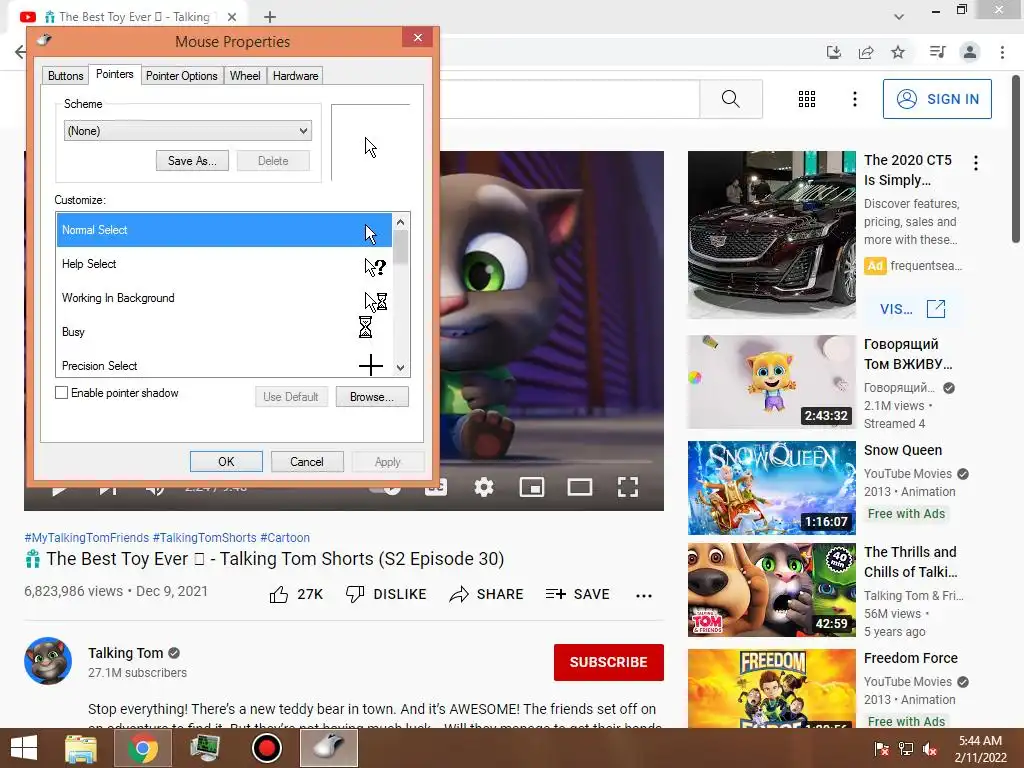Switch to the Wheel tab
The image size is (1024, 768).
coord(245,76)
